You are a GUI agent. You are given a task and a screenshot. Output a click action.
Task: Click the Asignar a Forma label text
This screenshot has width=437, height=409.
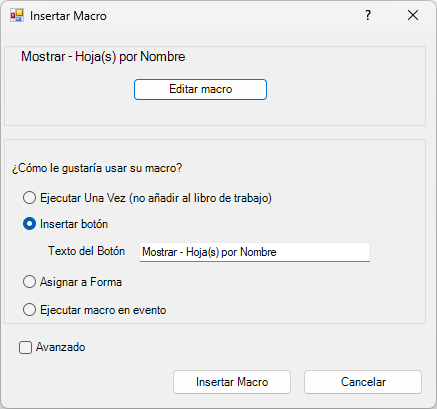pos(81,282)
